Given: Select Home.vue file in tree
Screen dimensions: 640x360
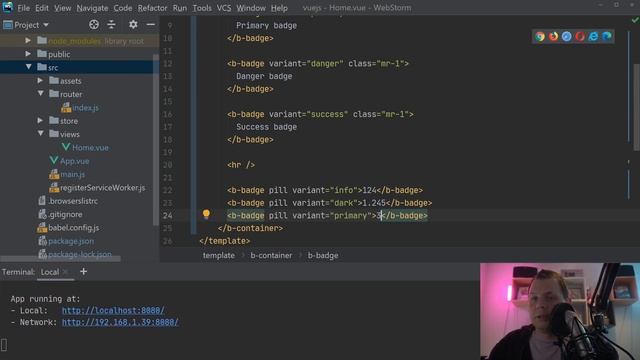Looking at the screenshot, I should (x=90, y=148).
